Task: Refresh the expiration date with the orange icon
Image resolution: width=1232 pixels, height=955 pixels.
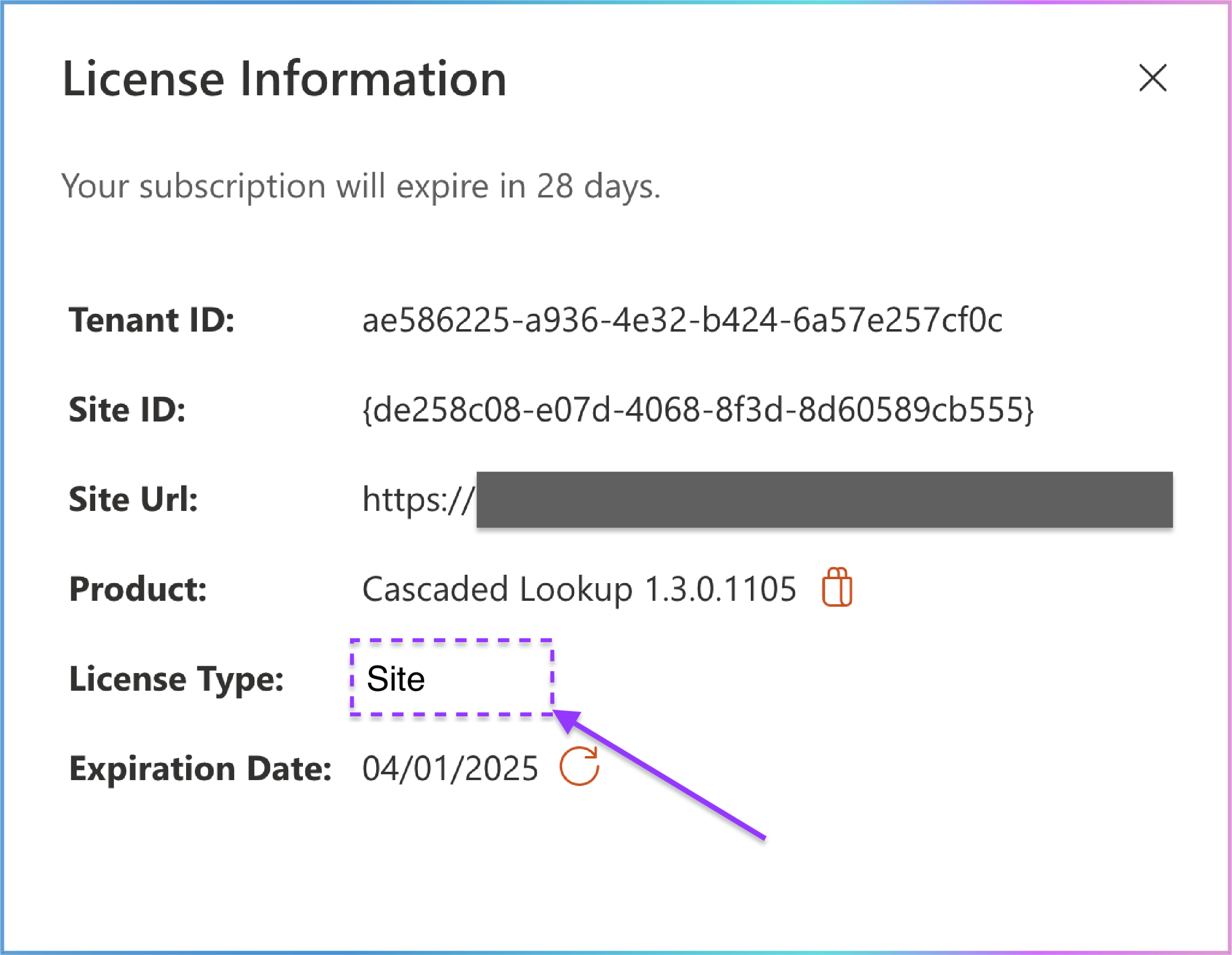Action: (x=579, y=766)
